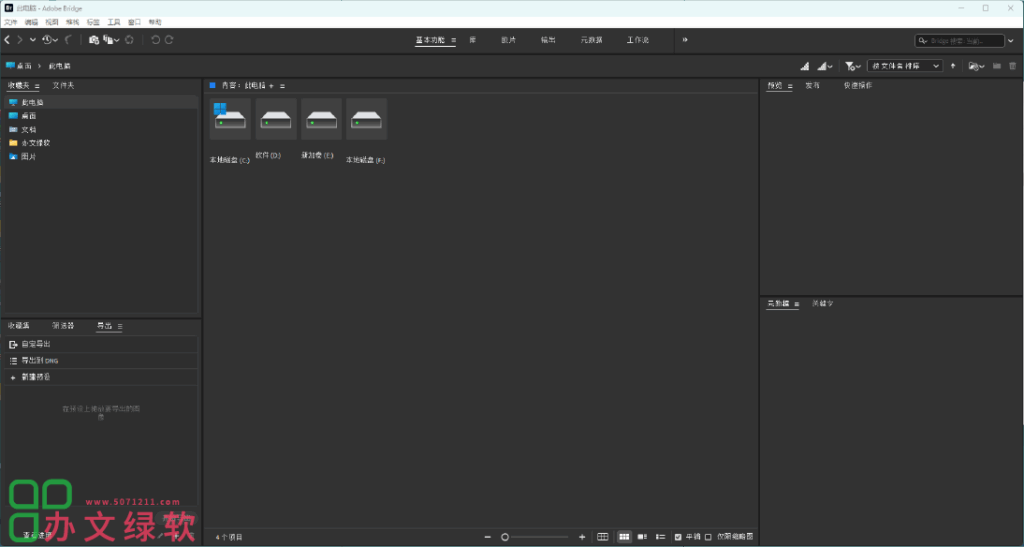Go back with the left arrow button

tap(7, 40)
